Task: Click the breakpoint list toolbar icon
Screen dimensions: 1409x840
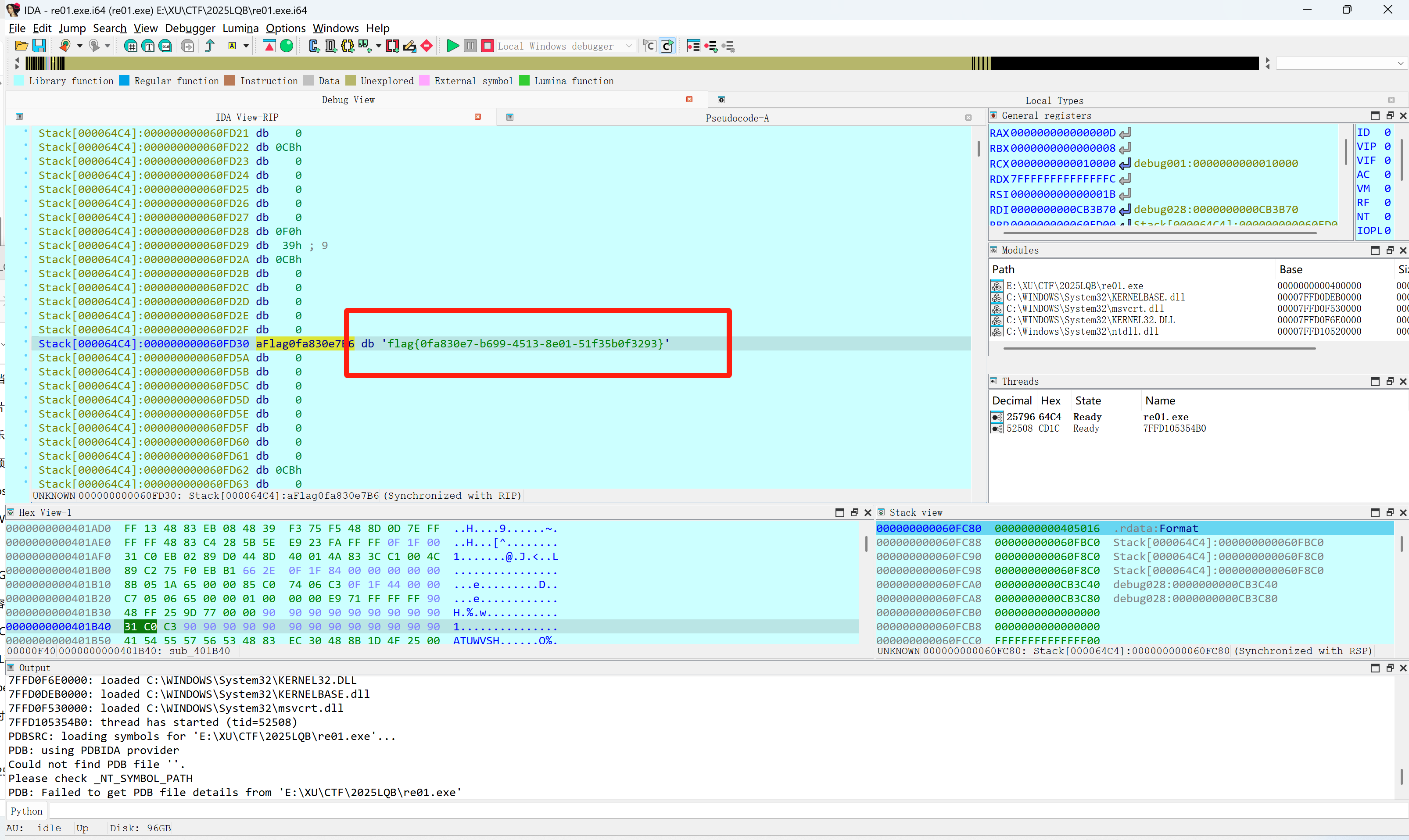Action: [693, 46]
